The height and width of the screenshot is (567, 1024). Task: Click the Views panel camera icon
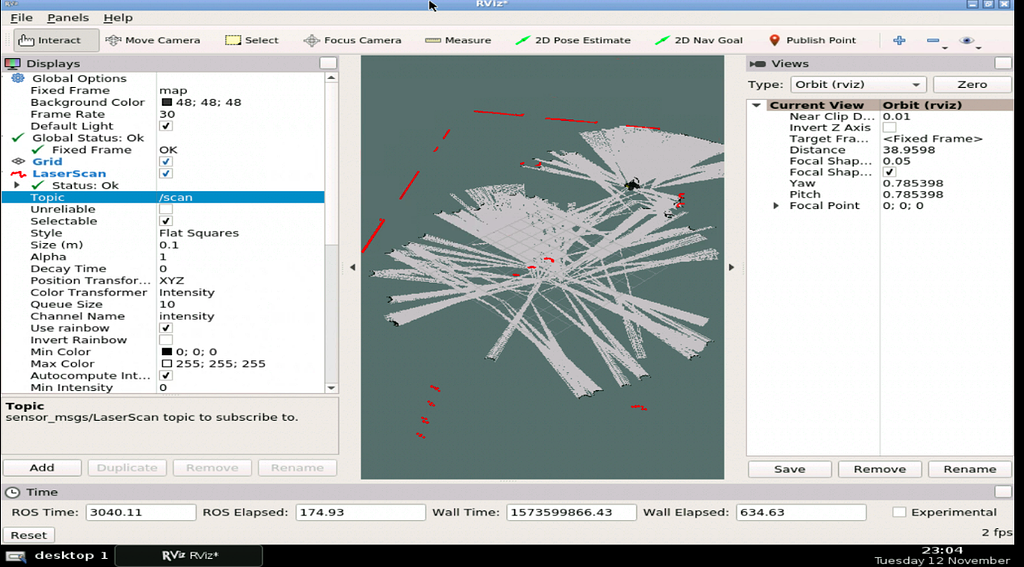click(x=758, y=63)
